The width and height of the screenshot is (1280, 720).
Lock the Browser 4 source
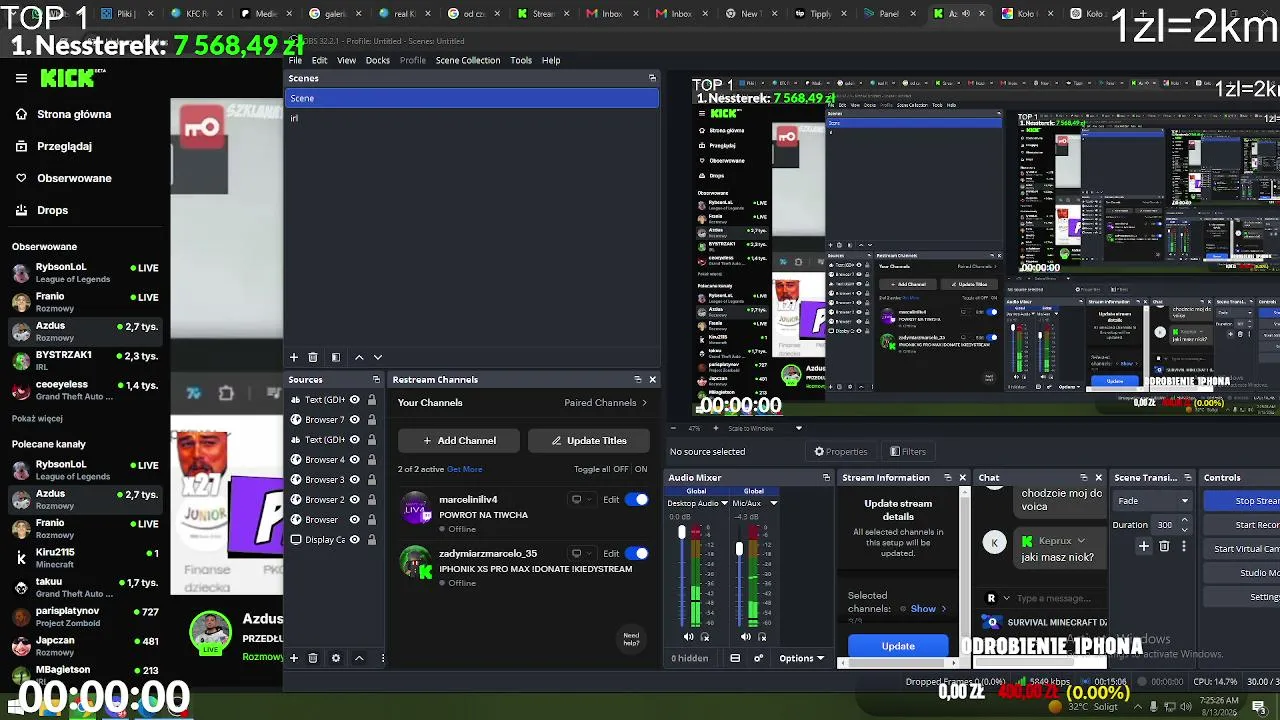371,460
